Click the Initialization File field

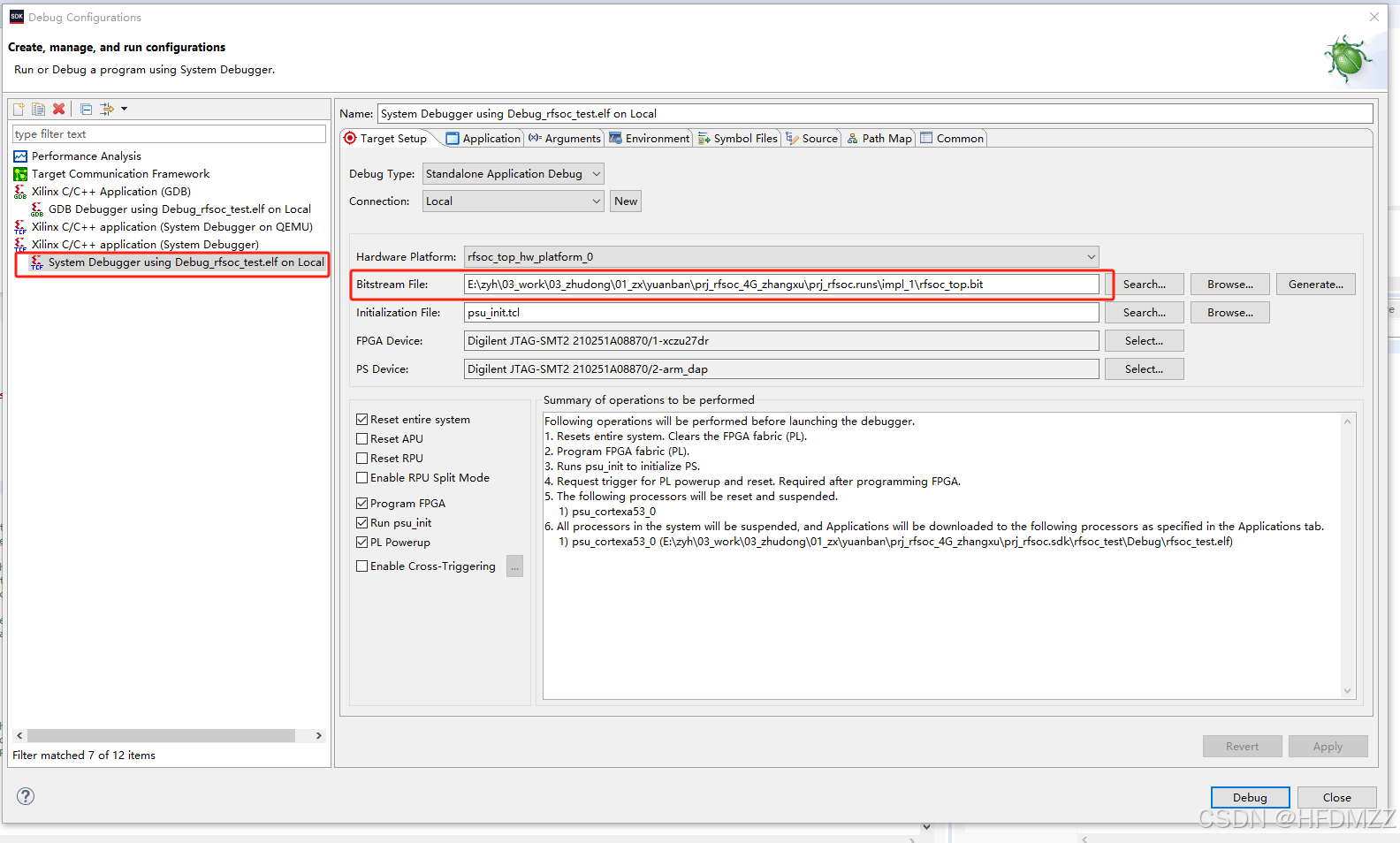[781, 313]
